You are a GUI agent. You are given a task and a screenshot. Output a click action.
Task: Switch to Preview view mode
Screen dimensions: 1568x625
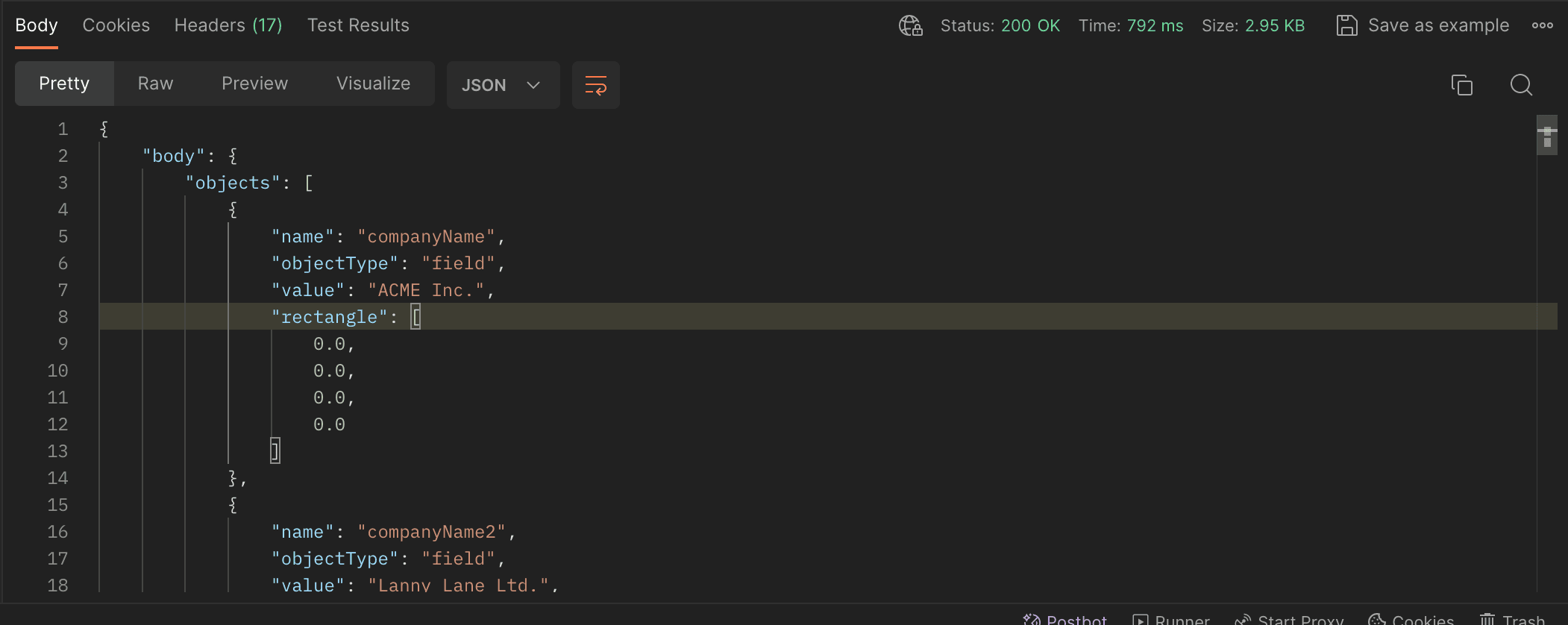click(254, 84)
